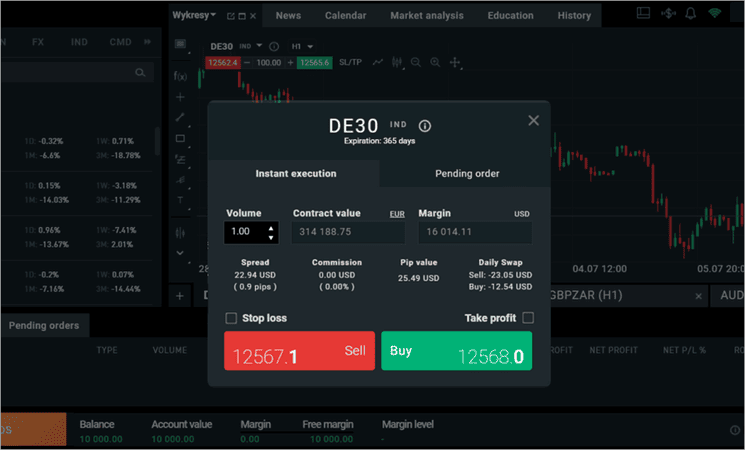Enable the Stop loss checkbox

(232, 318)
